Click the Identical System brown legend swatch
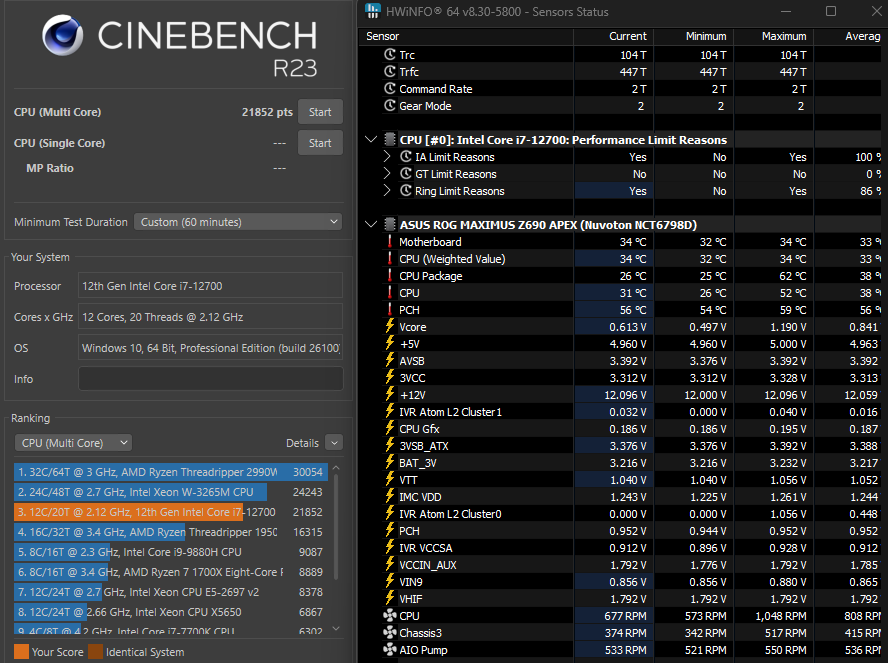 [x=95, y=652]
